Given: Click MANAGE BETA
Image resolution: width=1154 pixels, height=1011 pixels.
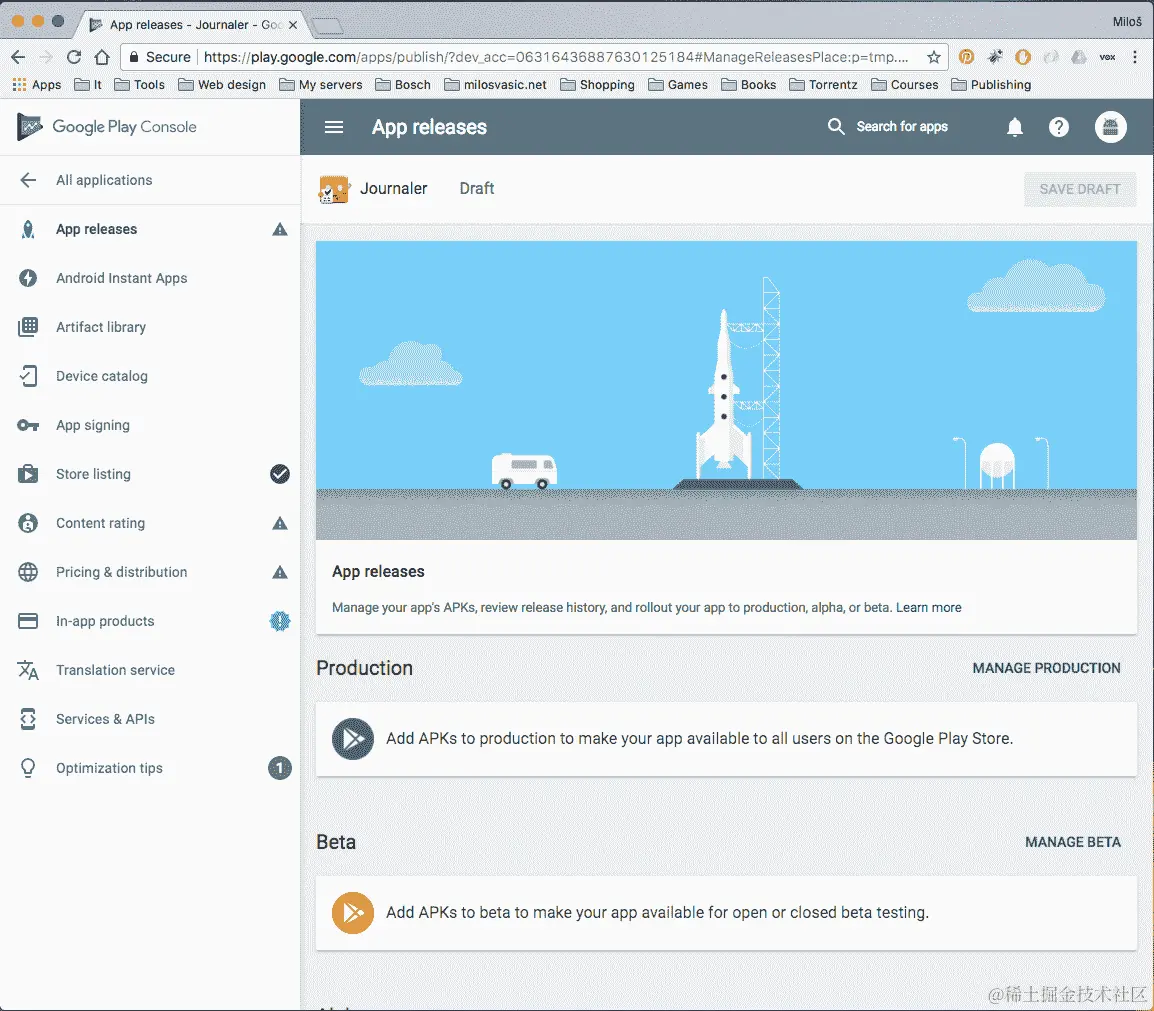Looking at the screenshot, I should pos(1072,842).
